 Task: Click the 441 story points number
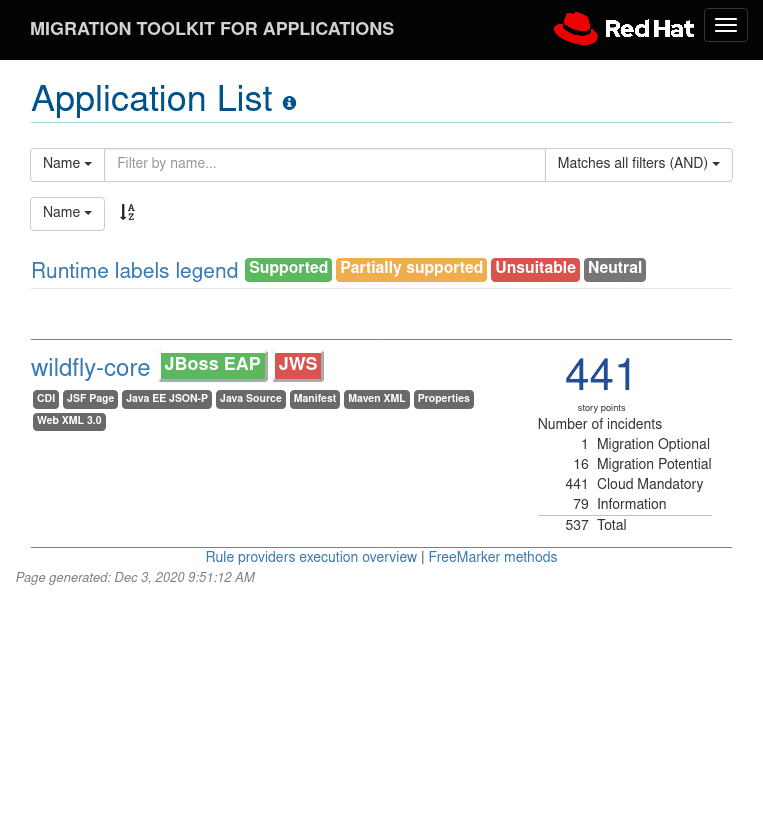600,374
